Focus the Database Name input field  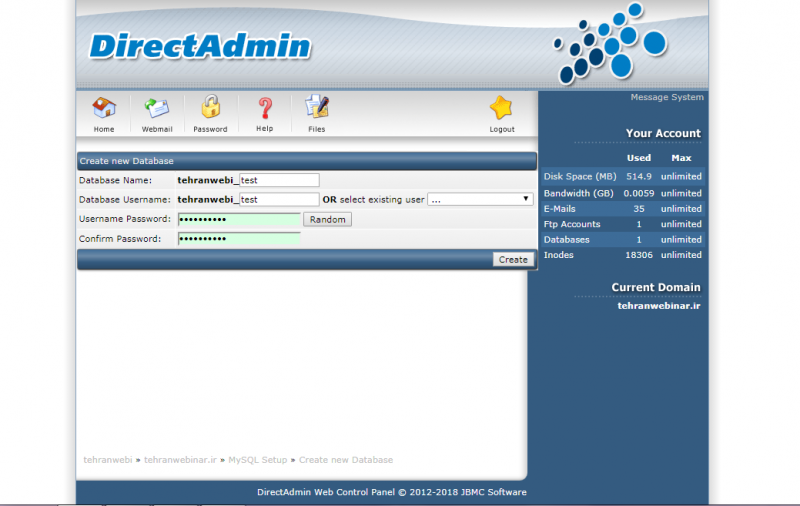click(279, 180)
